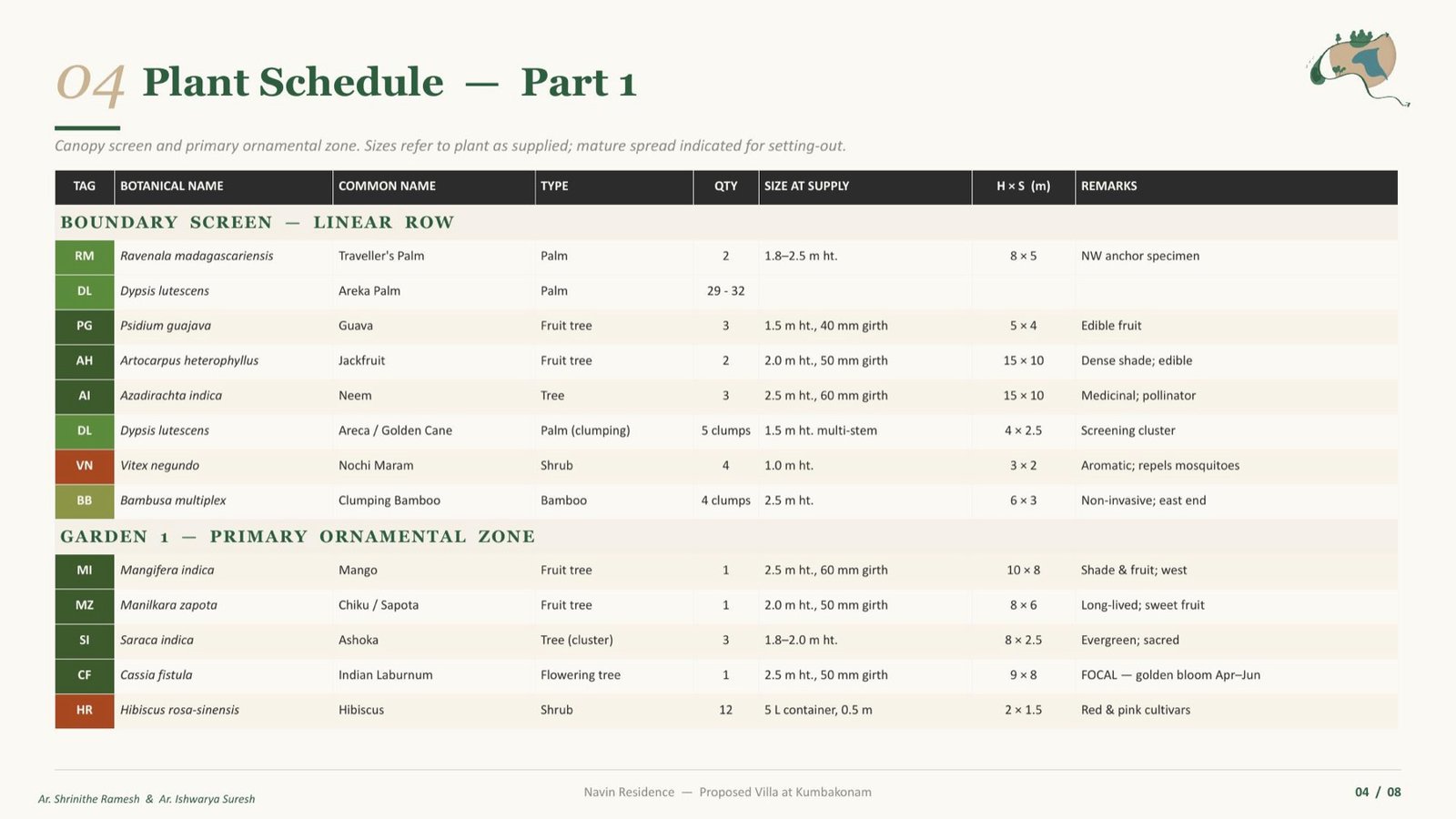Click the 15 × 10 size in Jackfruit row
This screenshot has height=819, width=1456.
(x=1023, y=361)
